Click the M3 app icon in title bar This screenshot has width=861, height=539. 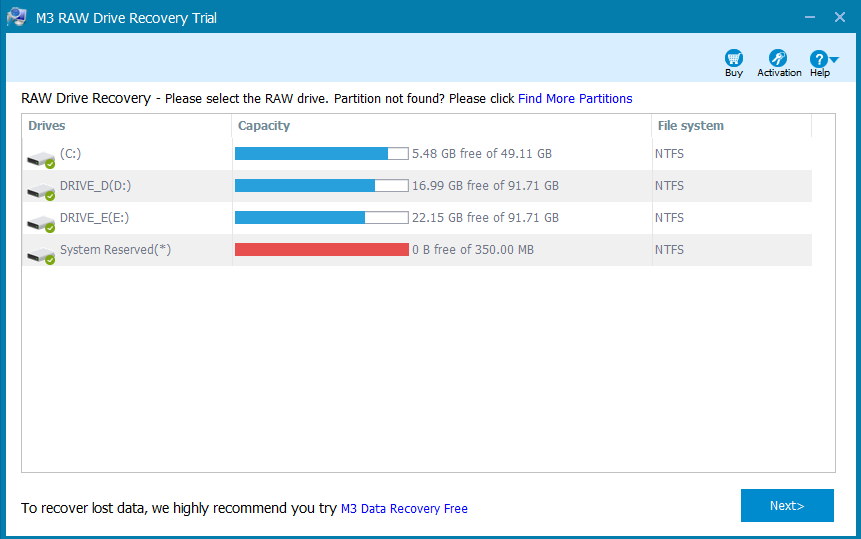pos(16,17)
